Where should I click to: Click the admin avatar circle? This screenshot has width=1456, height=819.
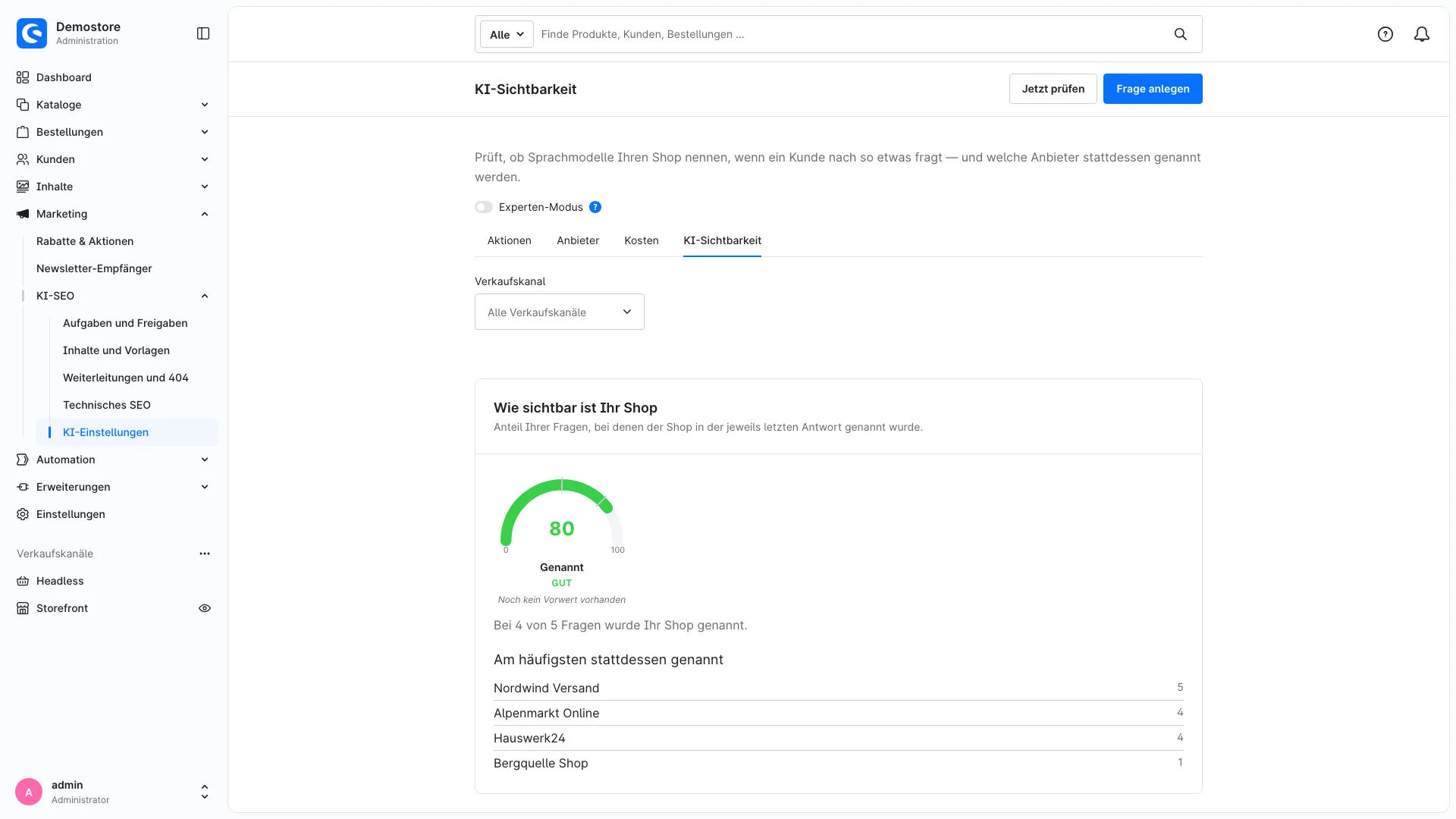(29, 792)
